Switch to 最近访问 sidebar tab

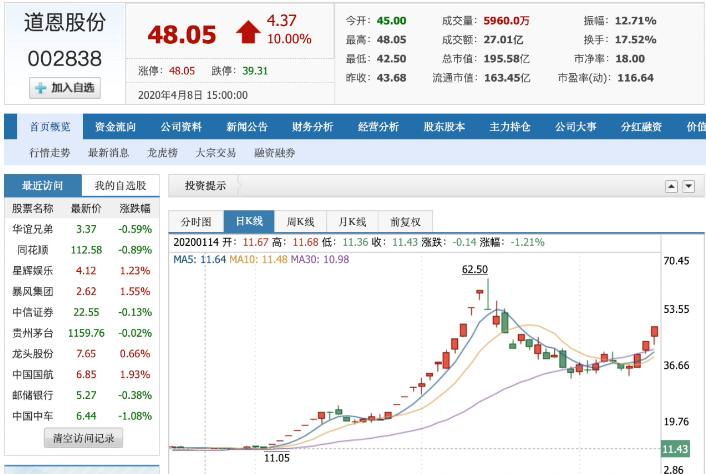(43, 185)
